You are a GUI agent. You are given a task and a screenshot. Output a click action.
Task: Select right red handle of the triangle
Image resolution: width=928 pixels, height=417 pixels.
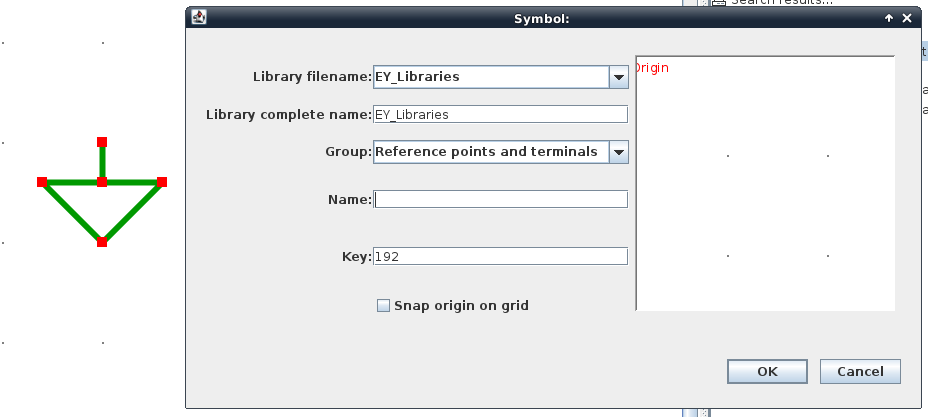coord(162,182)
